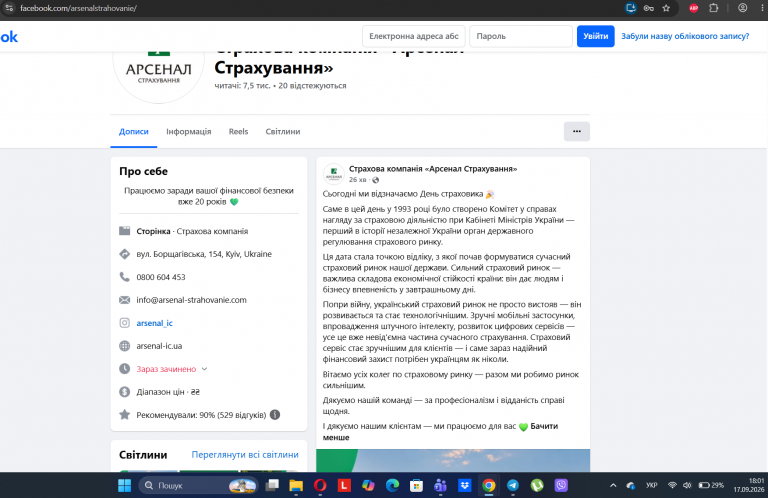Expand the 'Зараз зачинено' opening hours

[x=172, y=369]
